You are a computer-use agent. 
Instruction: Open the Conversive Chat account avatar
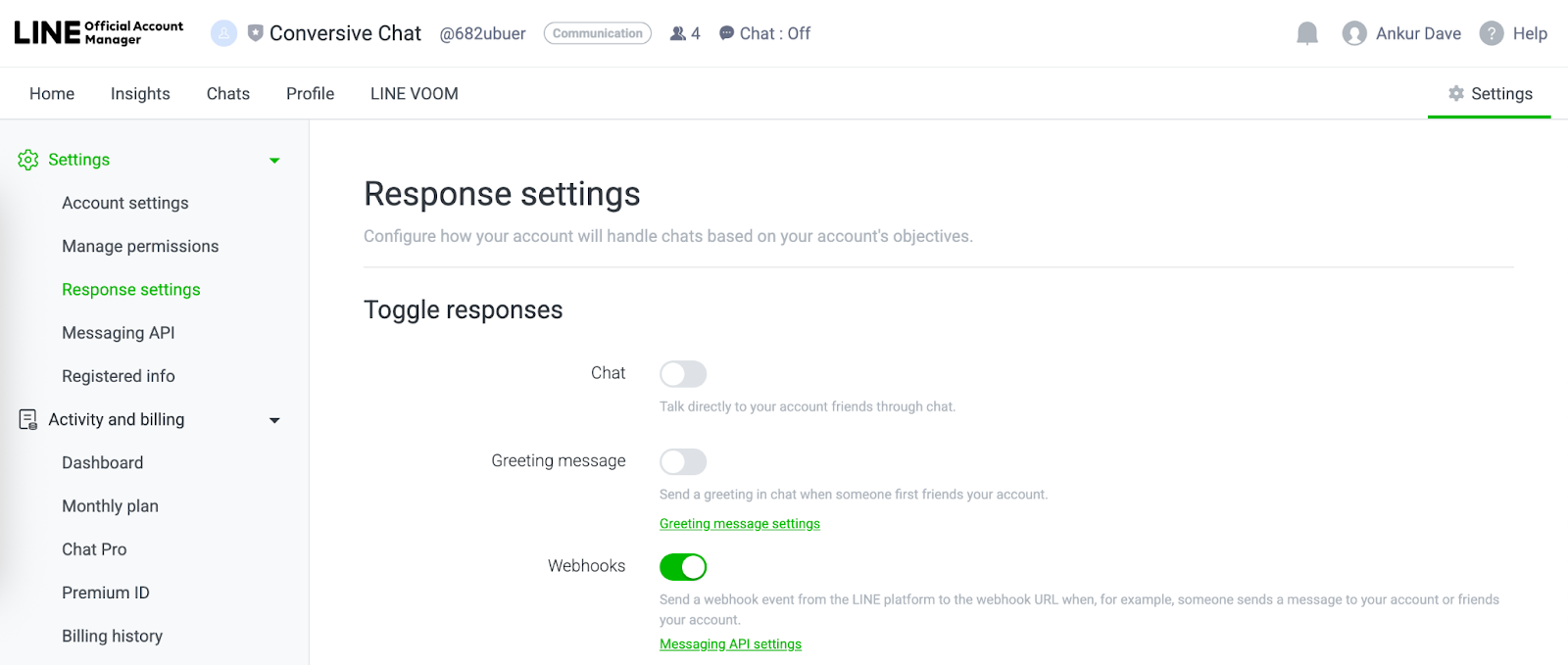coord(224,33)
